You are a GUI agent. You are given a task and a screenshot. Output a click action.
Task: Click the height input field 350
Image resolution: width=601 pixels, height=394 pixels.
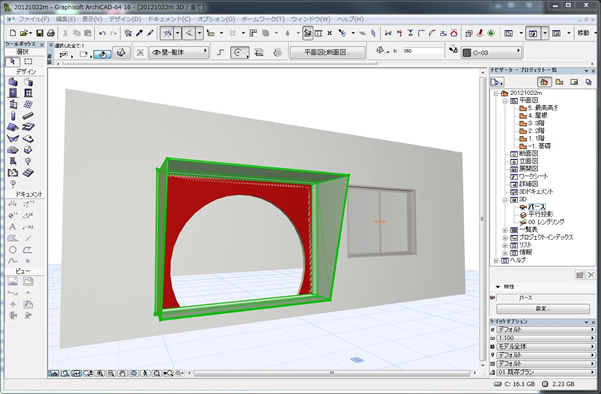click(422, 51)
